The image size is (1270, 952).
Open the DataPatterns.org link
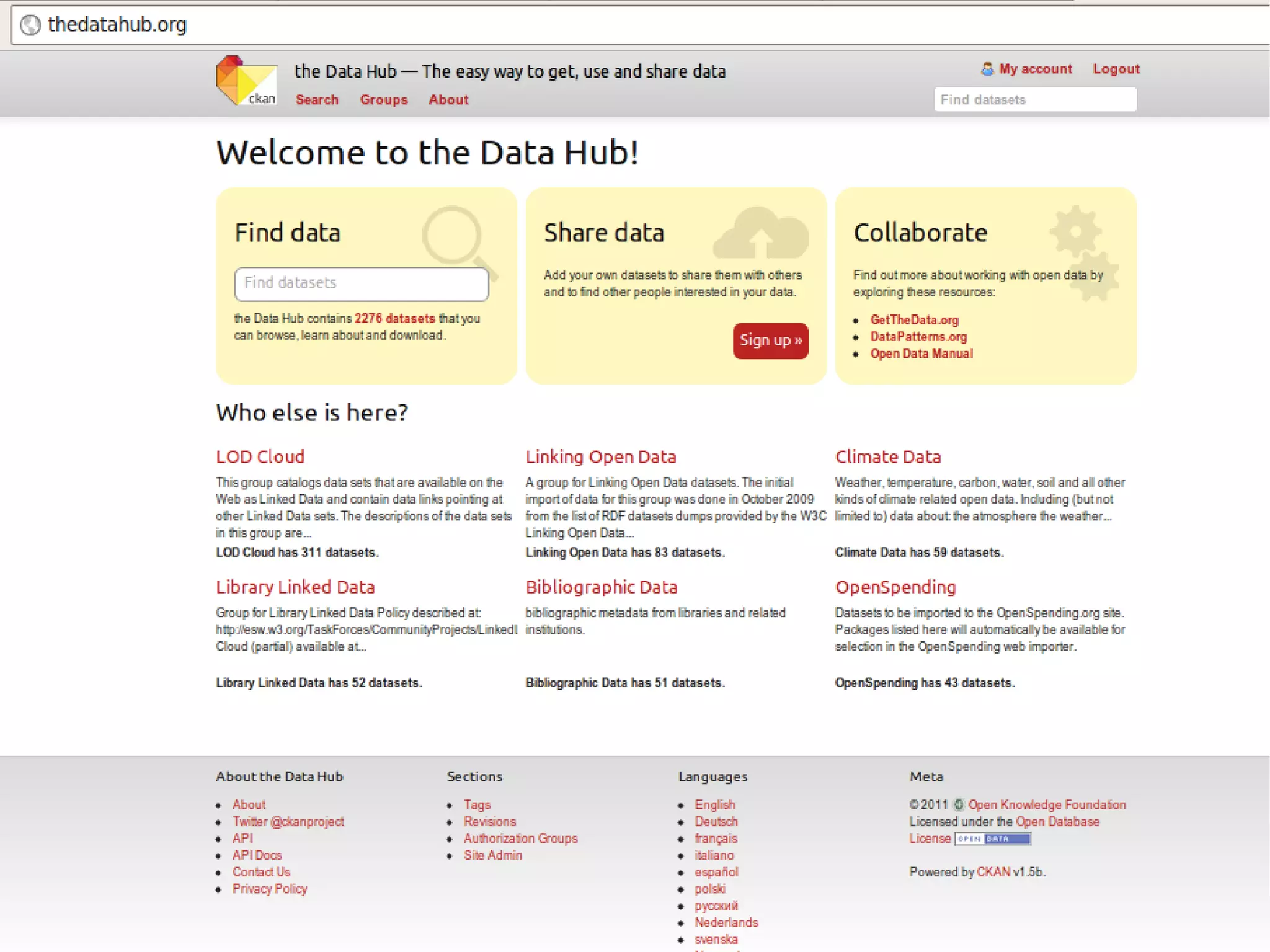[918, 337]
